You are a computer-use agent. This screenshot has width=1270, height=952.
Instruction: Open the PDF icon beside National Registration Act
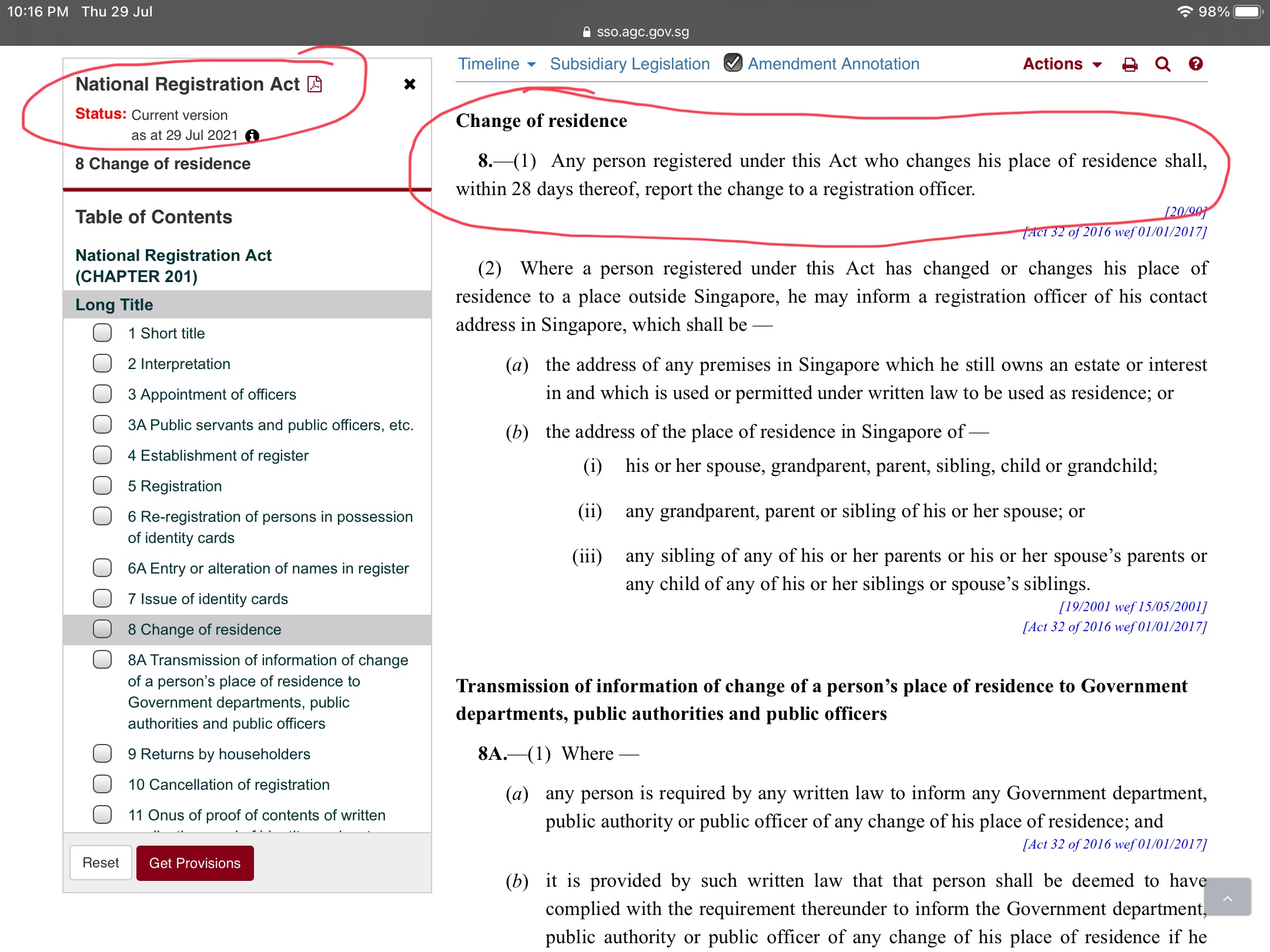coord(315,84)
